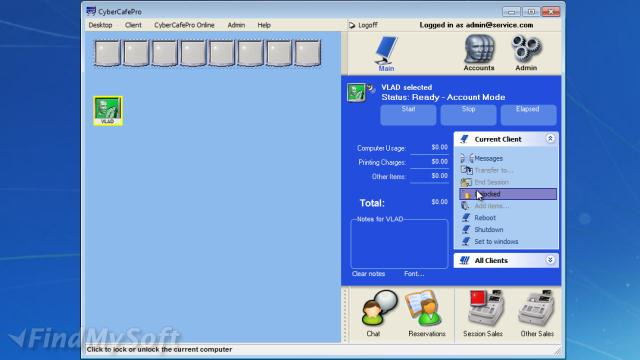Screen dimensions: 640x360
Task: Open the Admin menu in menu bar
Action: (236, 25)
